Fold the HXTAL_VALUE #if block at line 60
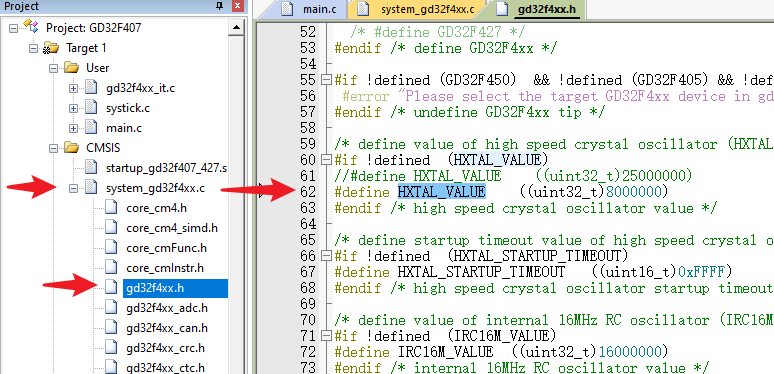This screenshot has width=774, height=374. click(x=325, y=160)
